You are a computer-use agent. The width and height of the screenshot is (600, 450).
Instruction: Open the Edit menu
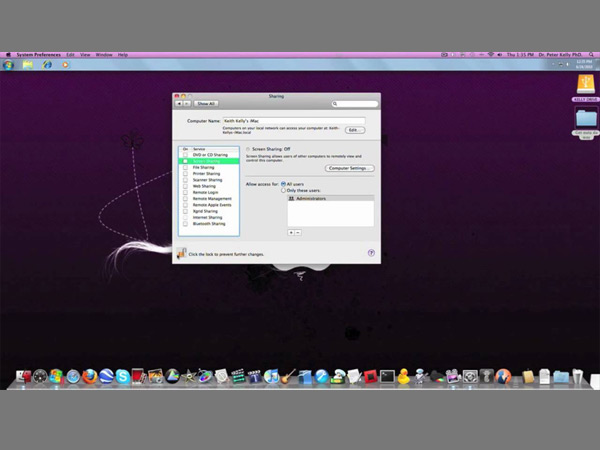pyautogui.click(x=70, y=55)
